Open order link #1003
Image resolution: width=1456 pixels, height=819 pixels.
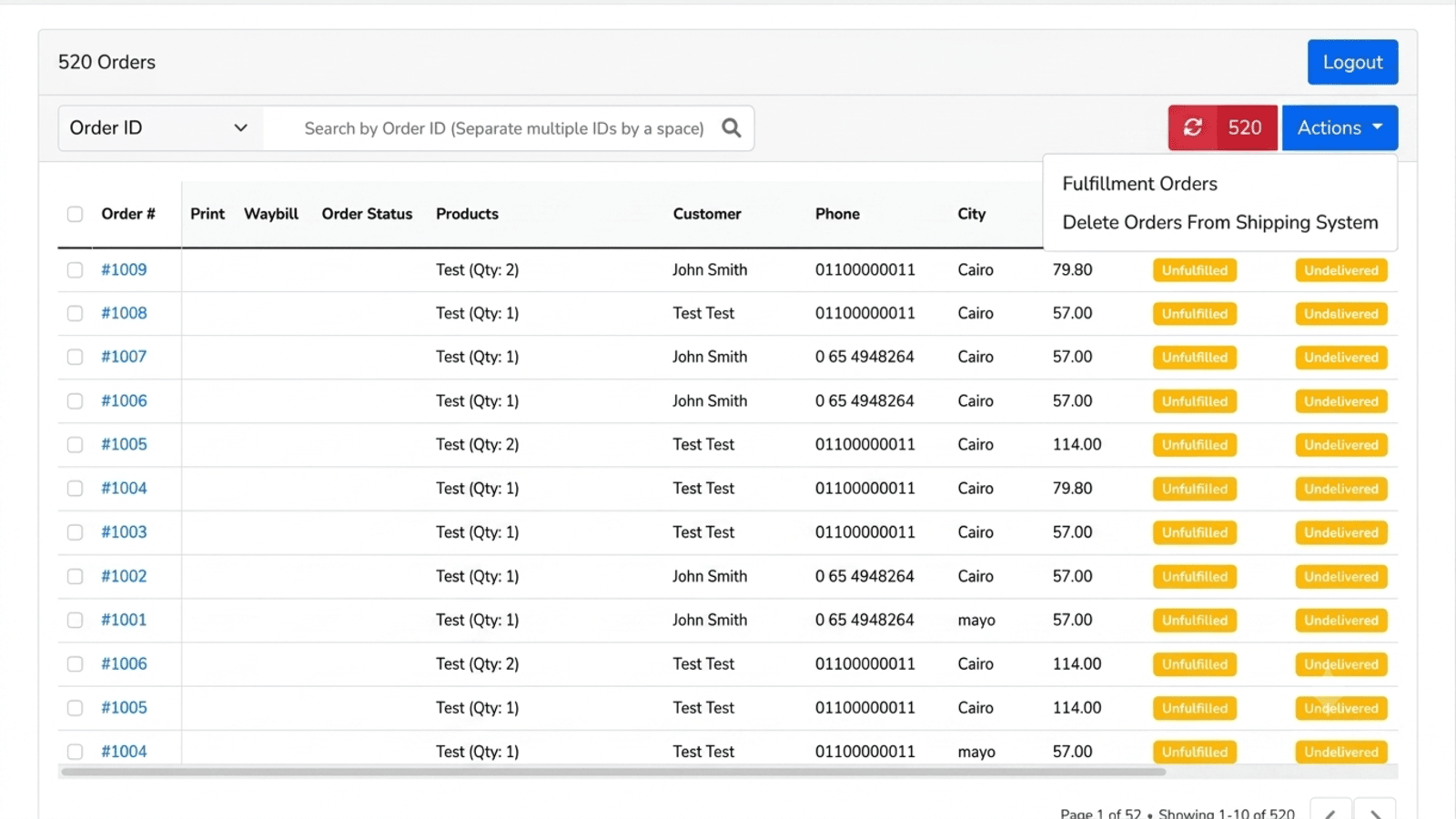click(x=124, y=532)
